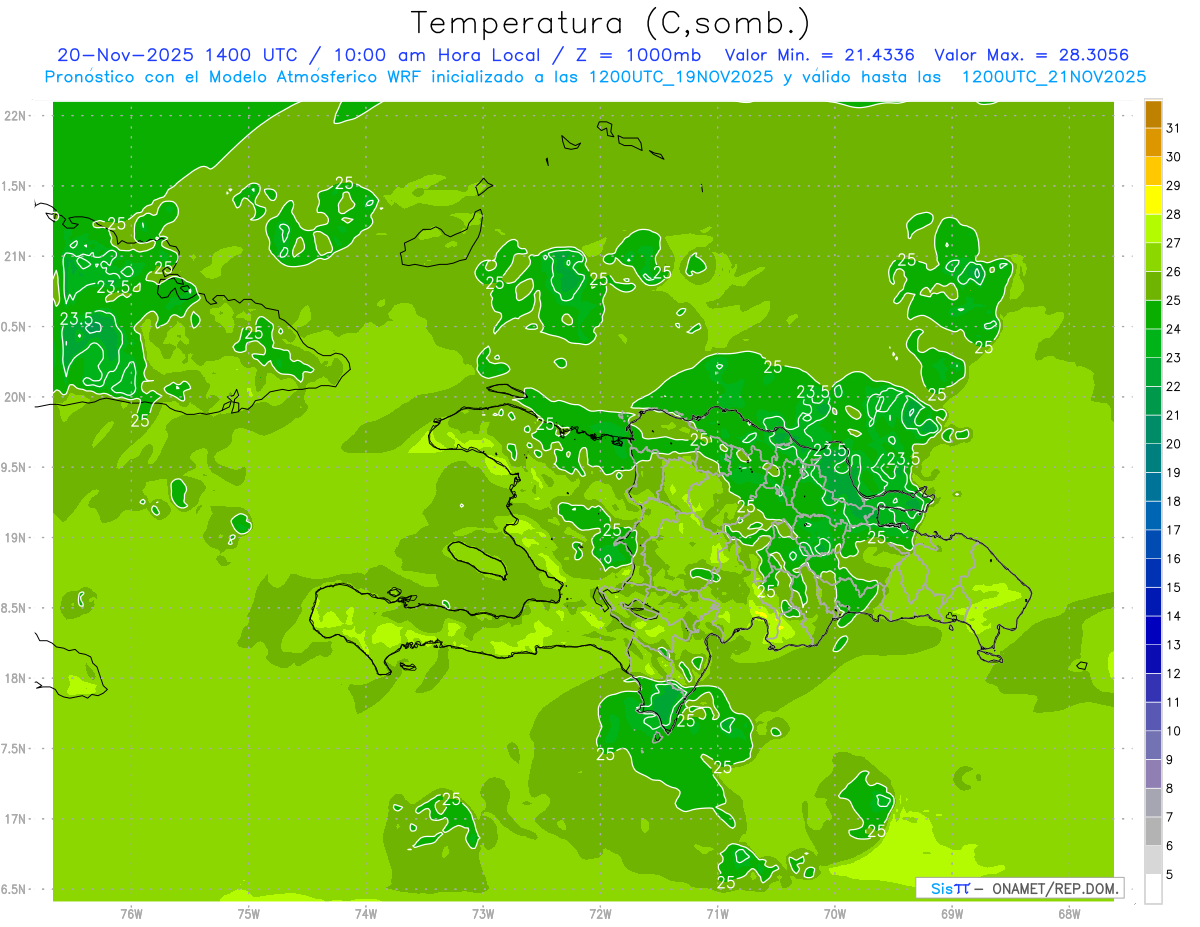Click the legend color band between 26 and 27
Image resolution: width=1200 pixels, height=927 pixels.
(x=1153, y=258)
